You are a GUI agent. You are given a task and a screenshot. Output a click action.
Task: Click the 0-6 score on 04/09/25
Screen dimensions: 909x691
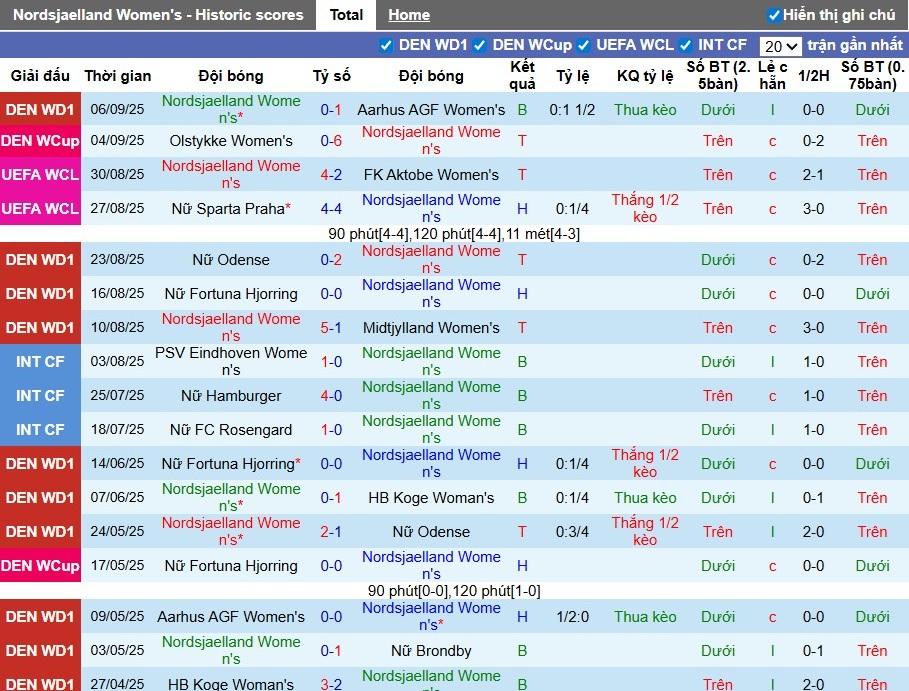331,141
